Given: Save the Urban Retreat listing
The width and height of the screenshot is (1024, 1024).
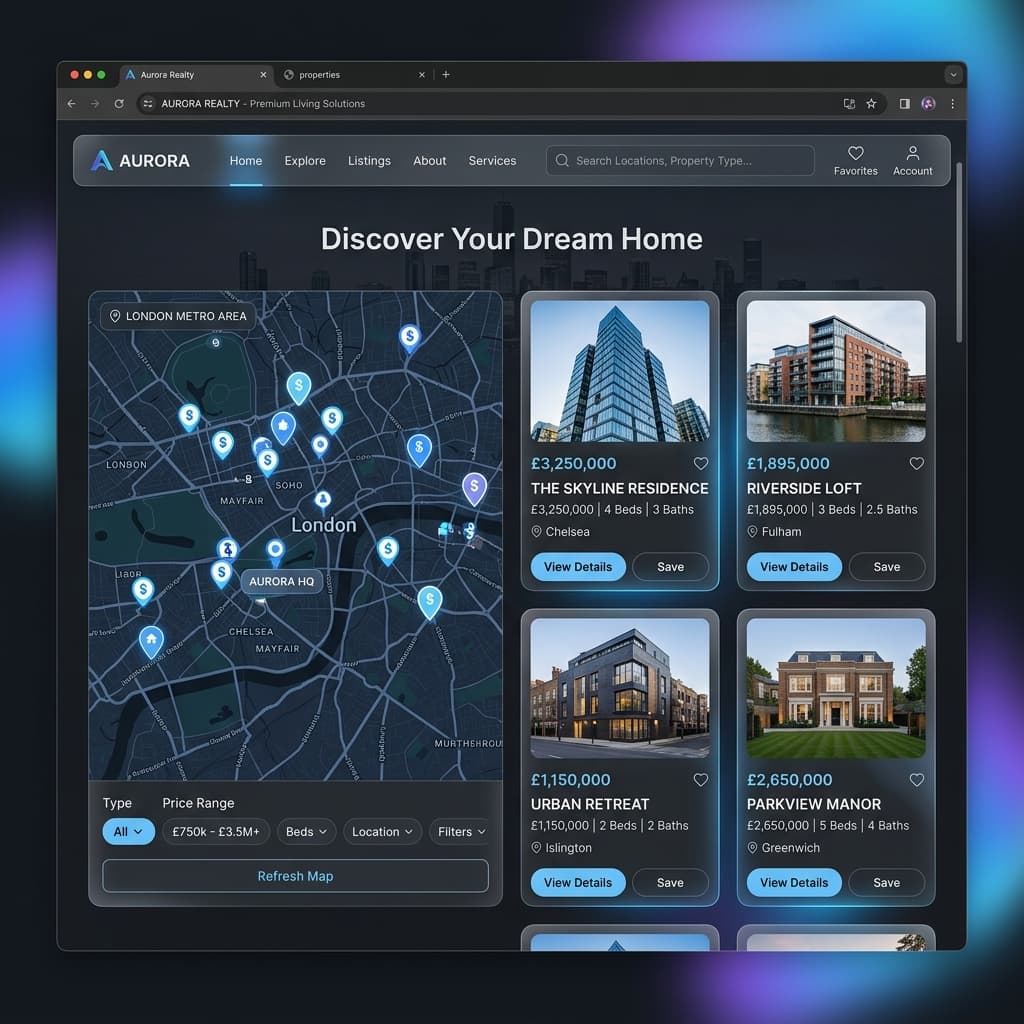Looking at the screenshot, I should [x=671, y=883].
